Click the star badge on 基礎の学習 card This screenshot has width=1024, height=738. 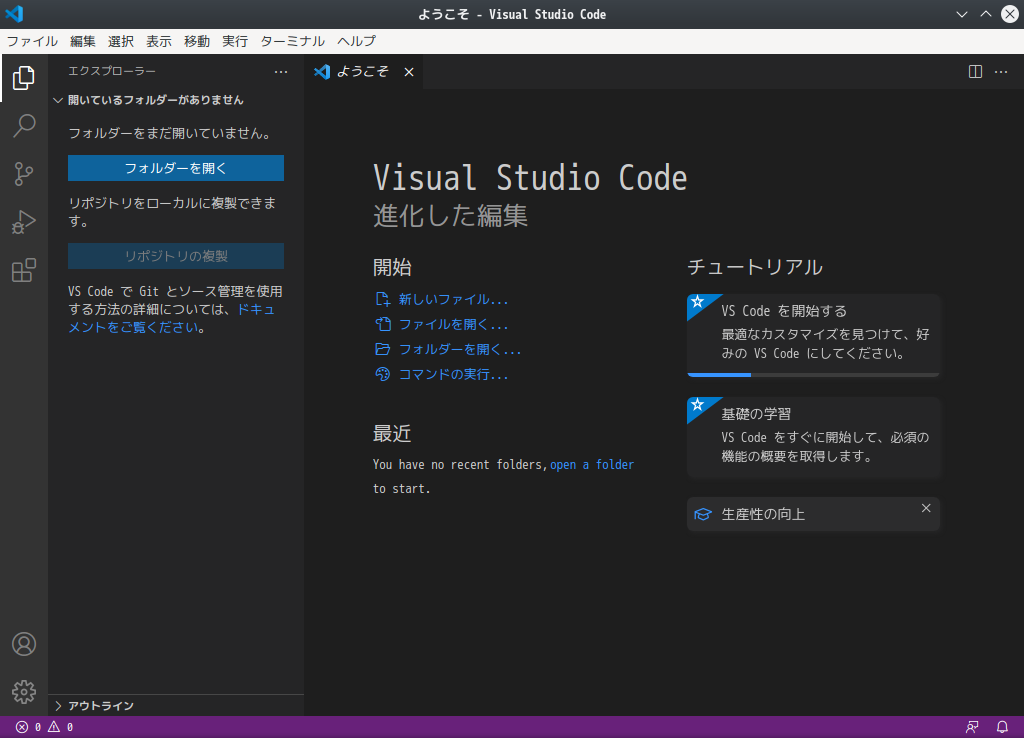[x=697, y=405]
